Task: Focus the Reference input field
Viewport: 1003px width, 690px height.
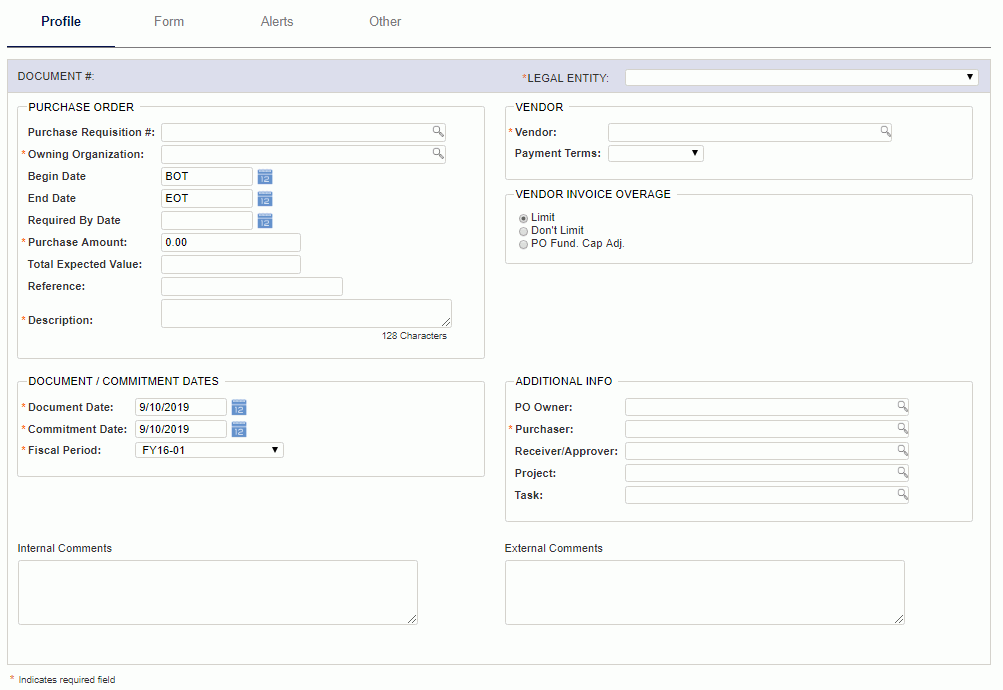Action: (x=252, y=286)
